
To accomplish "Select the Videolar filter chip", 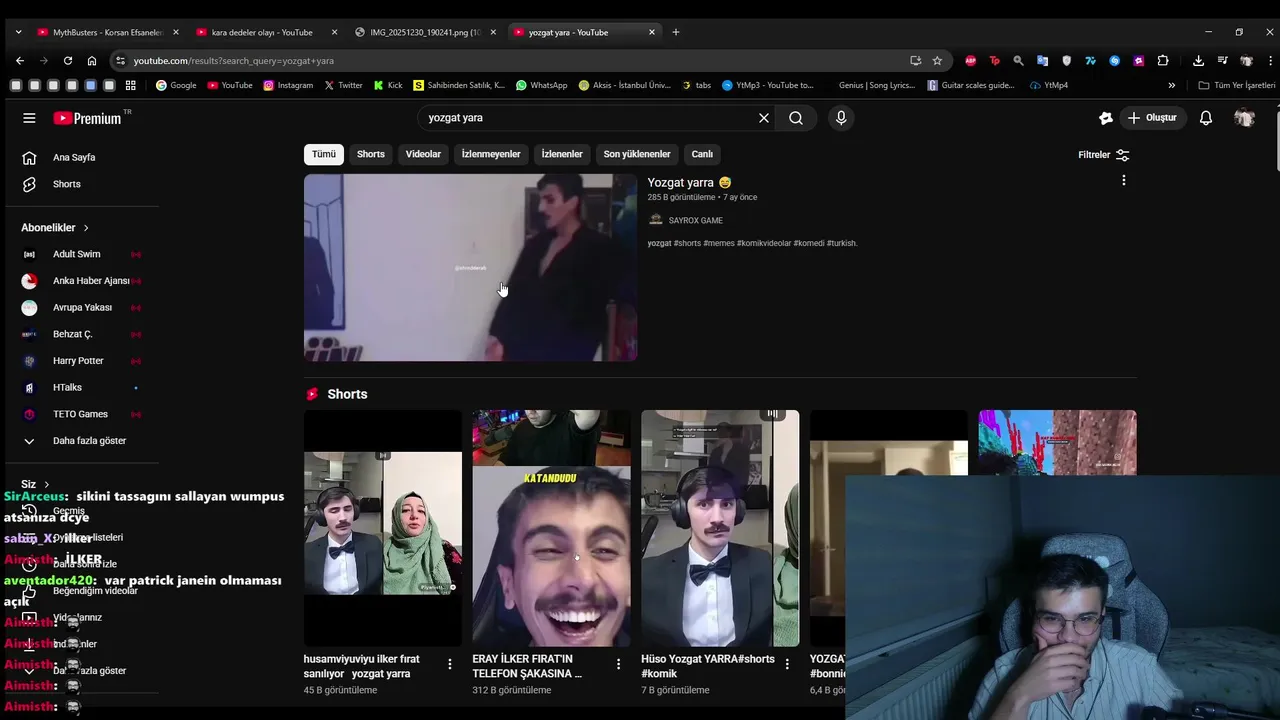I will tap(423, 154).
